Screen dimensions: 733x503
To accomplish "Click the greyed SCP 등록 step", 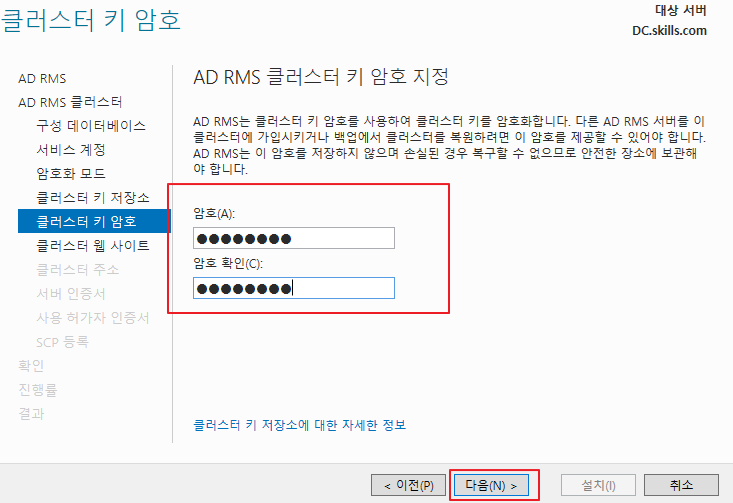I will tap(63, 342).
